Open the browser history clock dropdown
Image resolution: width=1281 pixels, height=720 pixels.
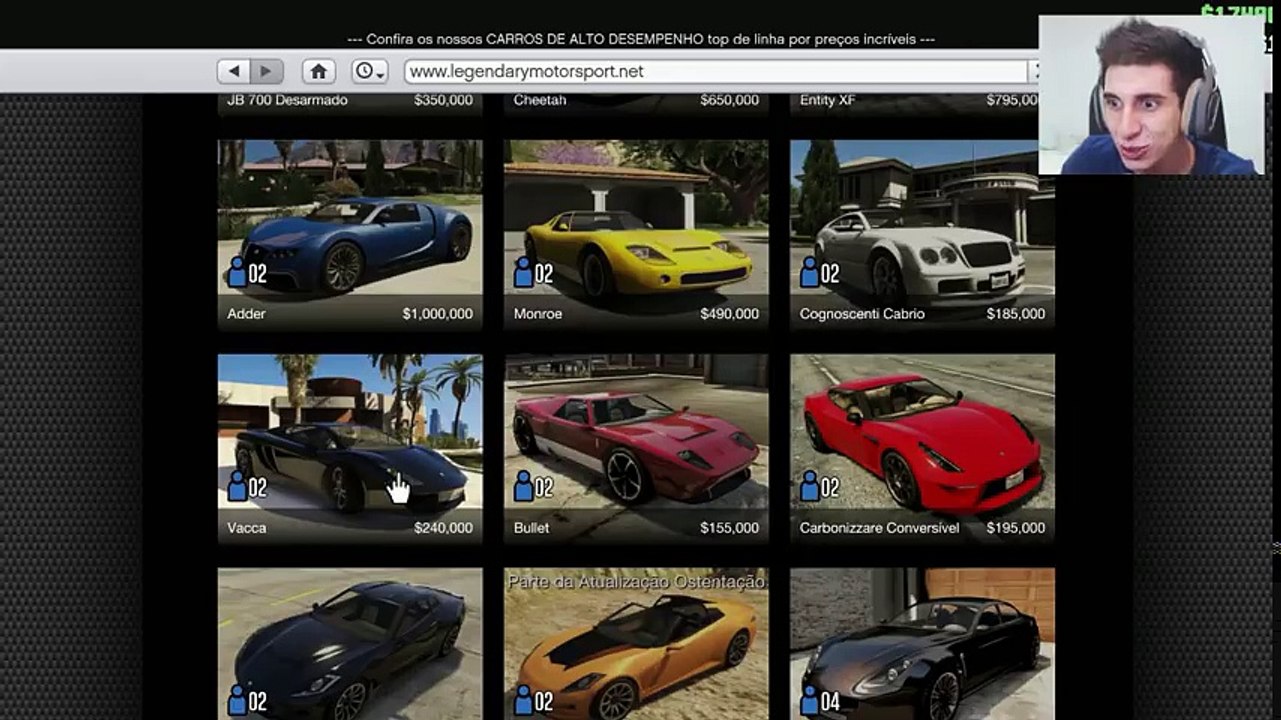point(369,71)
